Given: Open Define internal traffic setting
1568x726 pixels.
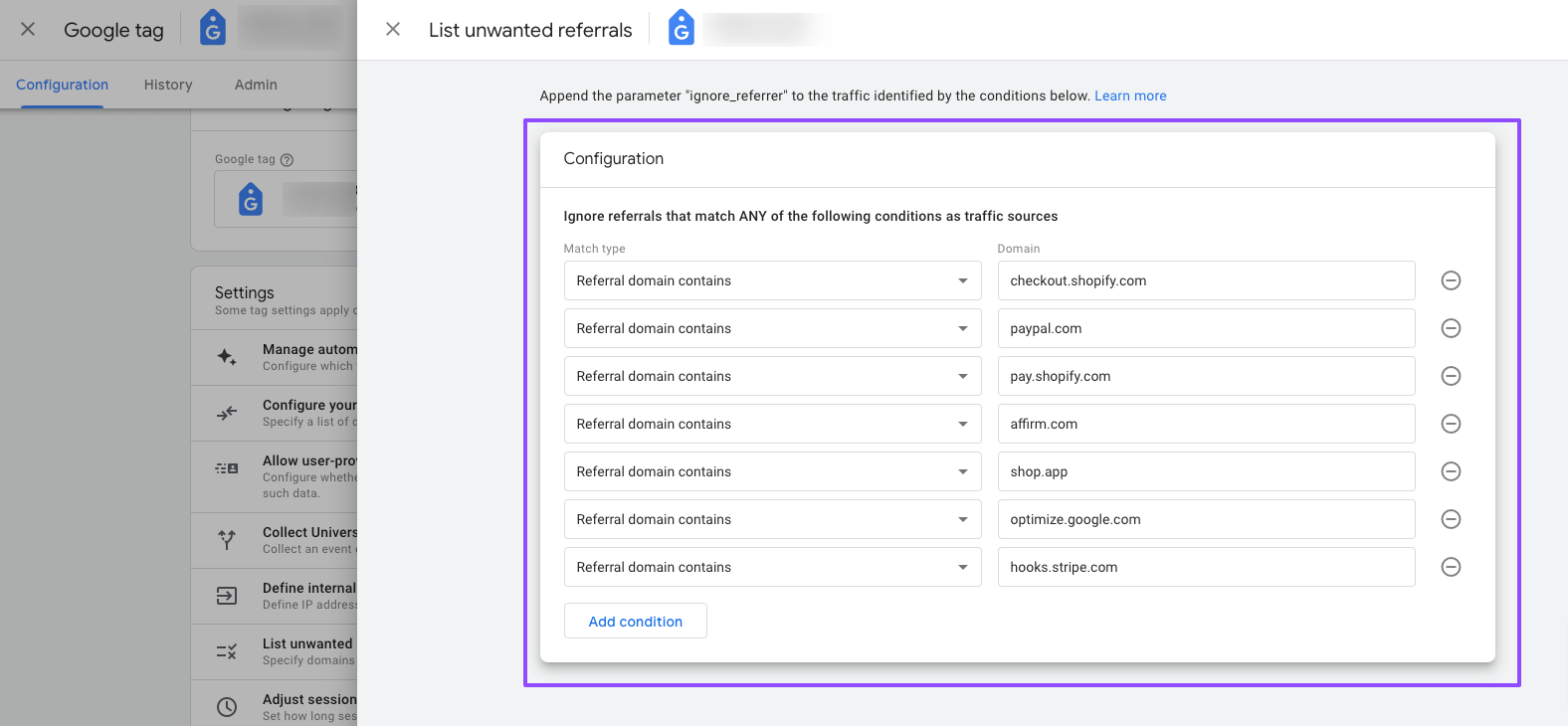Looking at the screenshot, I should coord(274,596).
